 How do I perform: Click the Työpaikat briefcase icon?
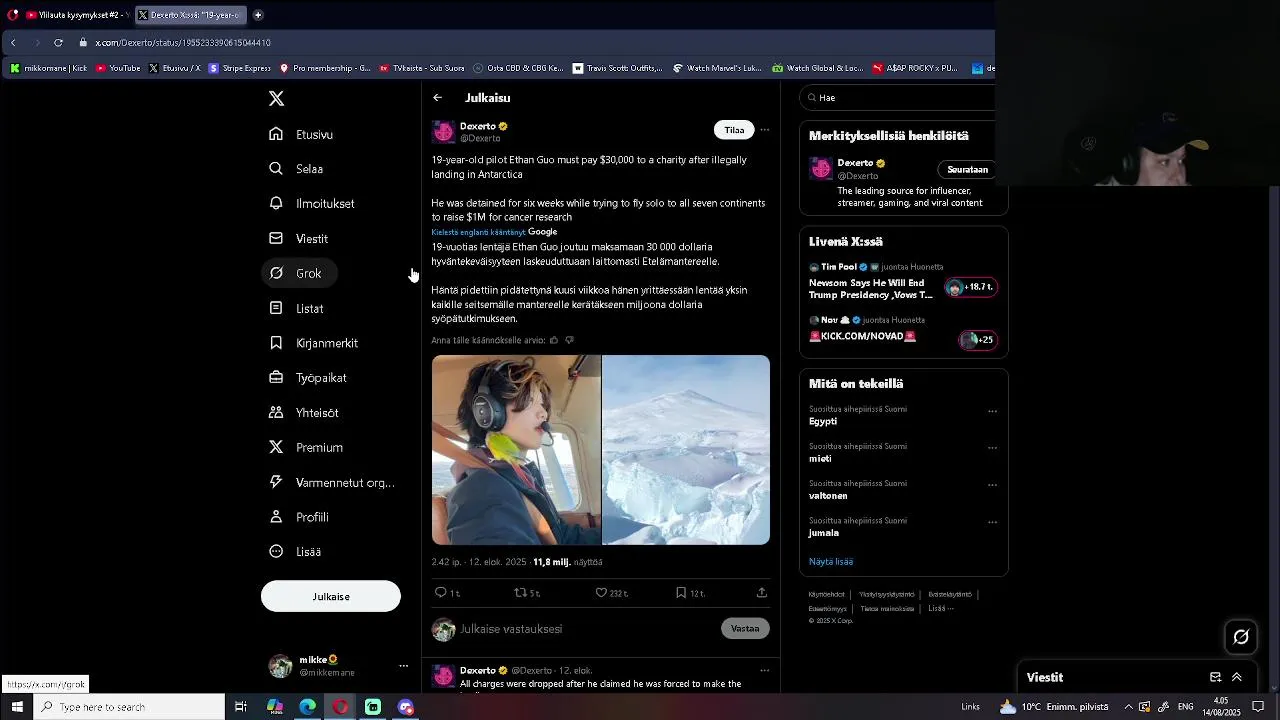coord(276,378)
